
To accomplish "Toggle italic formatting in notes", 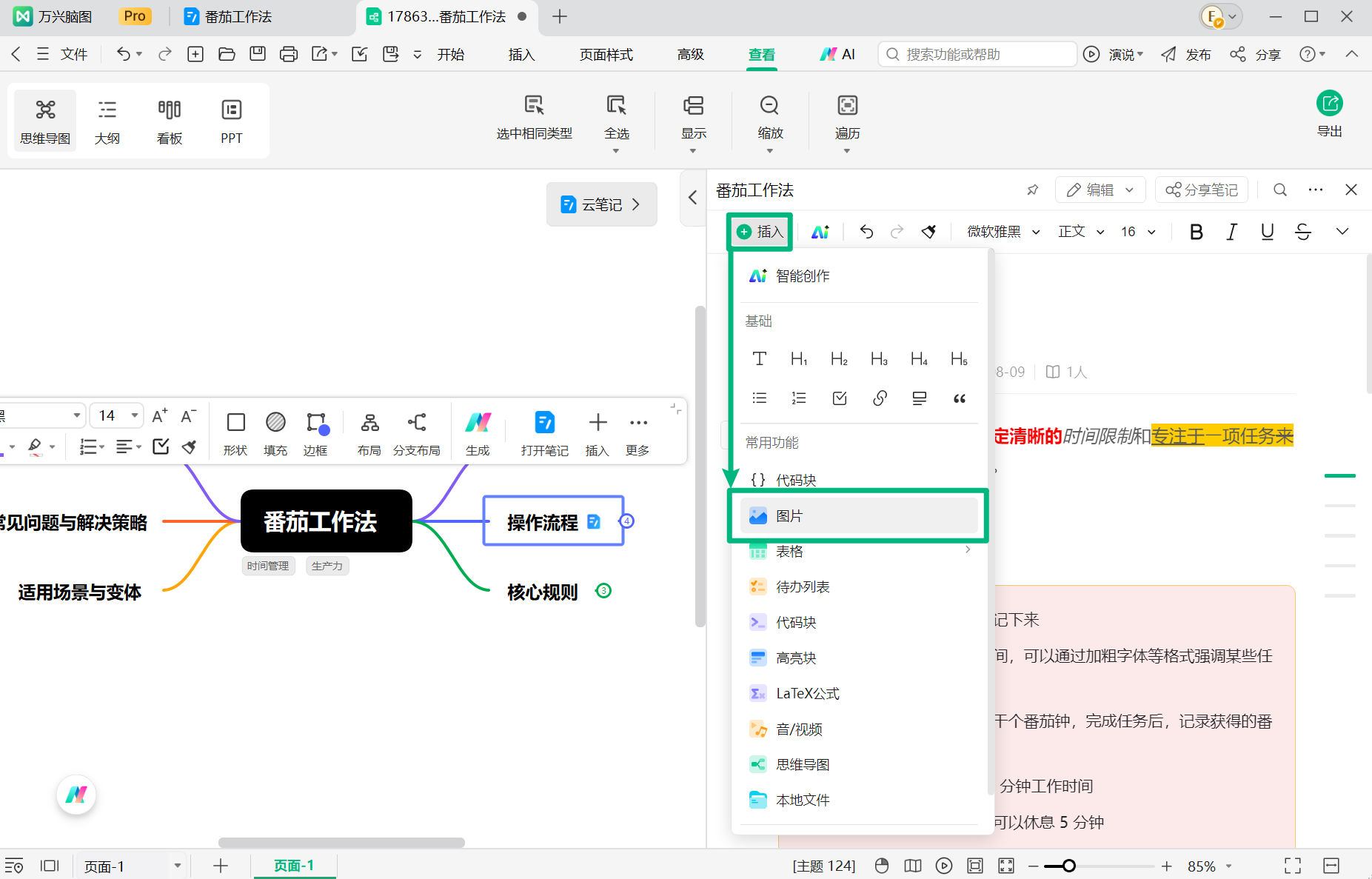I will click(1231, 232).
